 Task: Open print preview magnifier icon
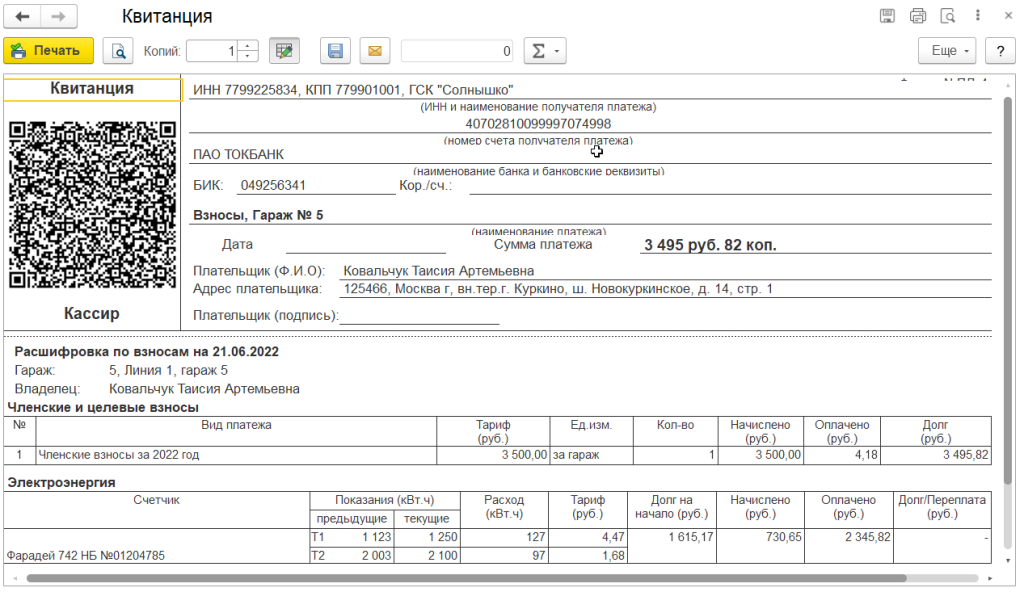118,51
